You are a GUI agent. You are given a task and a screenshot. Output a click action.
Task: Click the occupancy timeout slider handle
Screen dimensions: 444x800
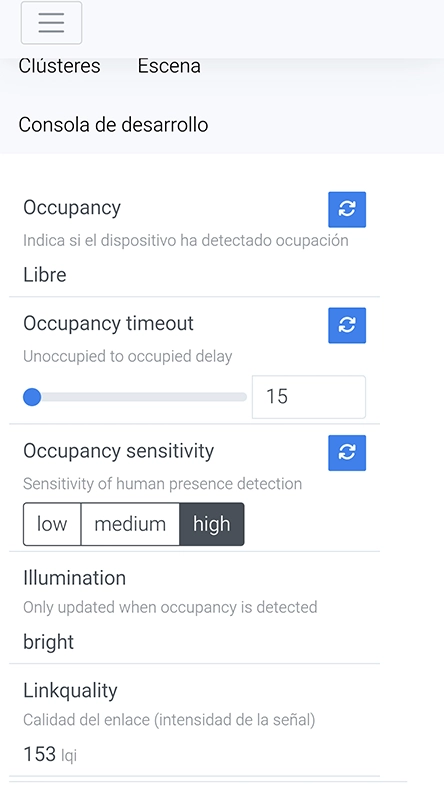coord(32,397)
